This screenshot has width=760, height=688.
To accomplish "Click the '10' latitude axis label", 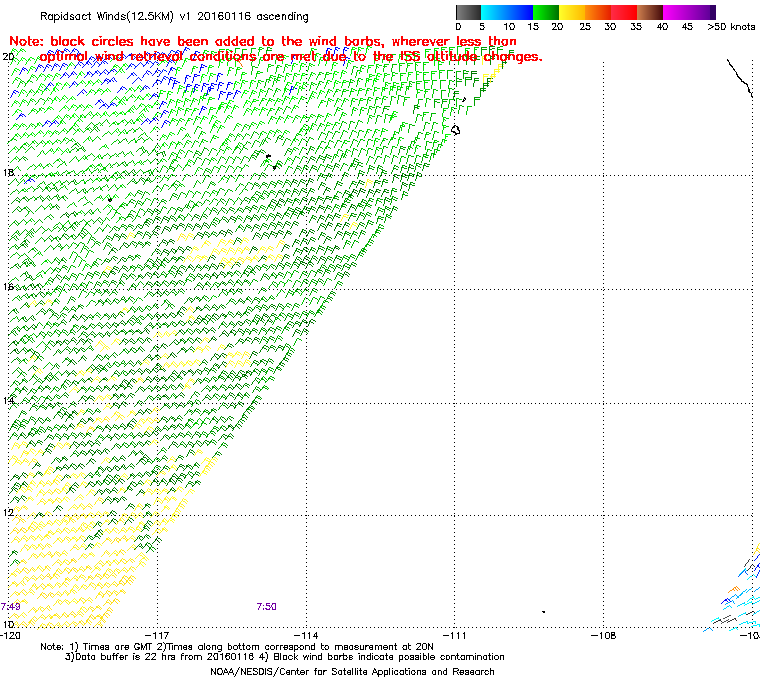I will click(8, 624).
